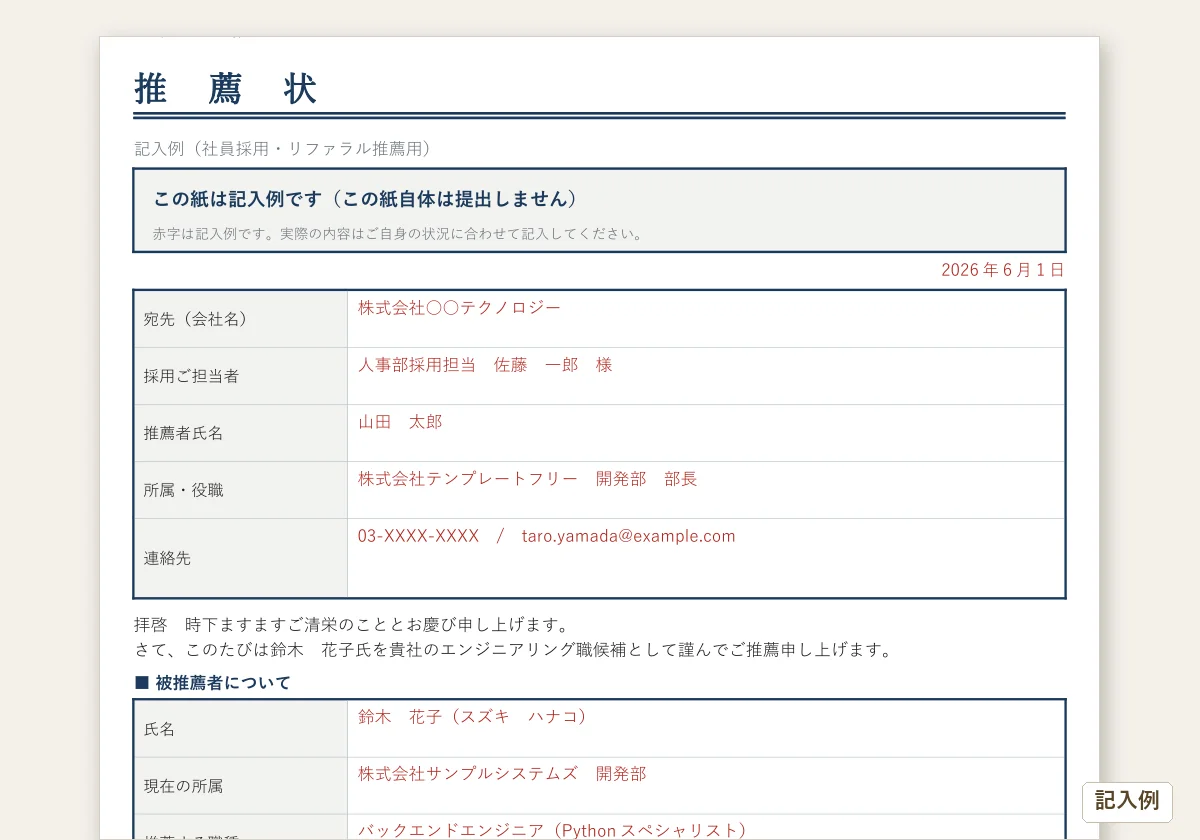Click the sentence starting さて、このたびは
The height and width of the screenshot is (840, 1200).
pos(513,650)
